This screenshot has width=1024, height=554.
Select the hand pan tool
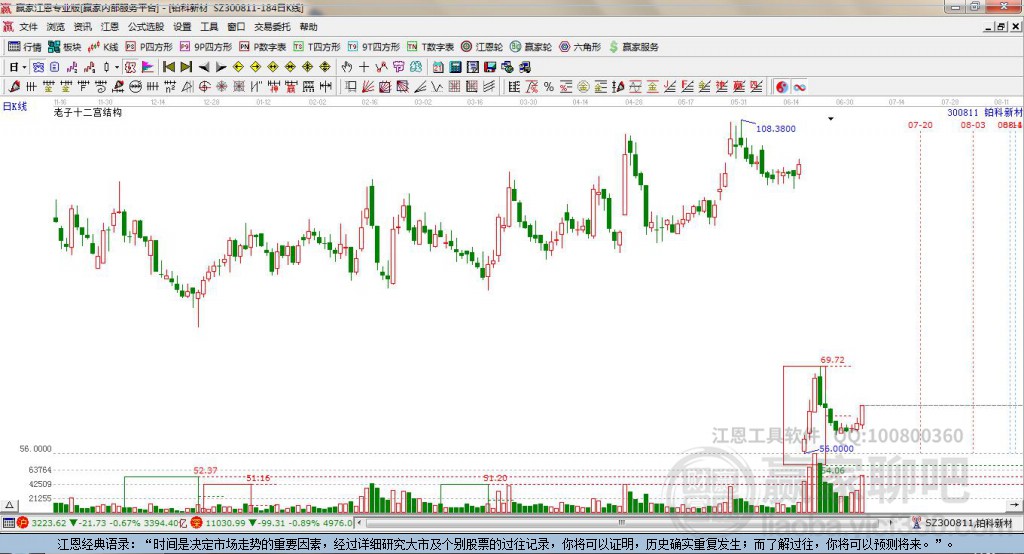(x=347, y=67)
